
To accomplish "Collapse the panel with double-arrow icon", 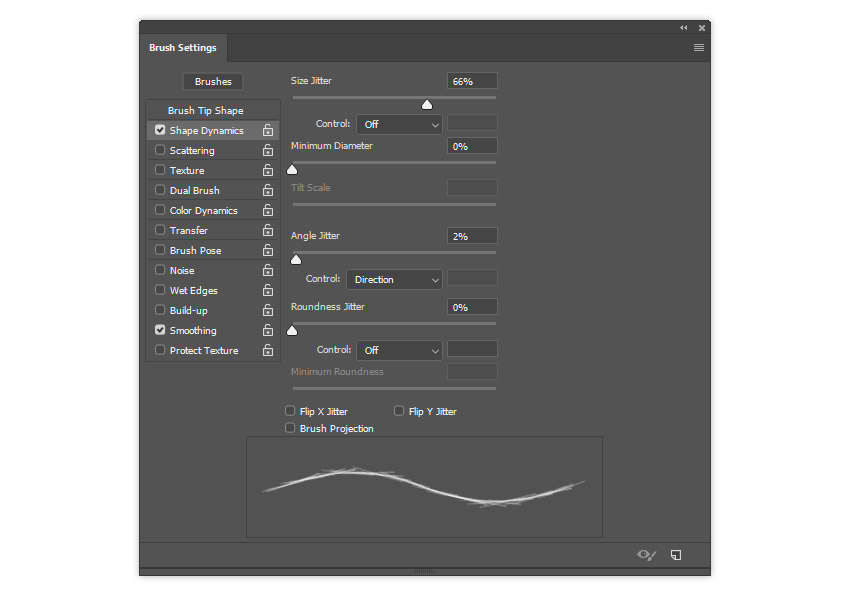I will pyautogui.click(x=684, y=28).
